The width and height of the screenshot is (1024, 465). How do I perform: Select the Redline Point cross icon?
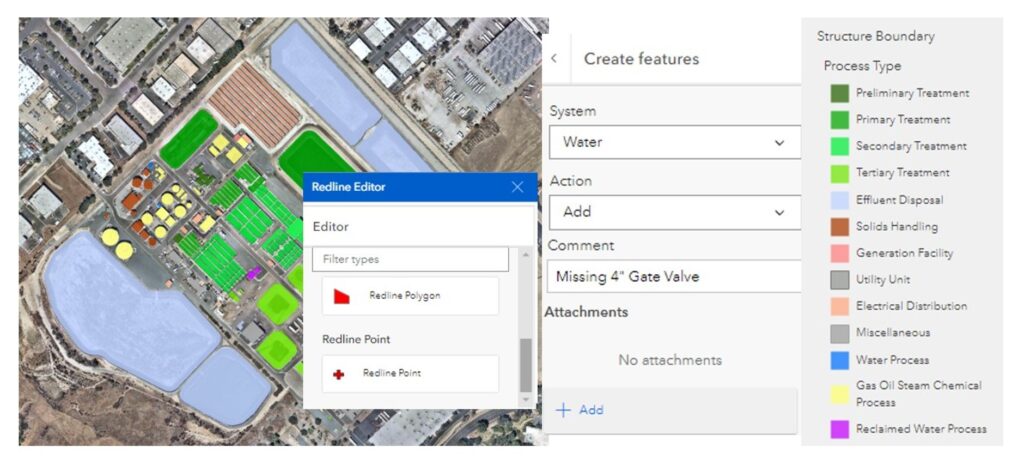point(339,374)
